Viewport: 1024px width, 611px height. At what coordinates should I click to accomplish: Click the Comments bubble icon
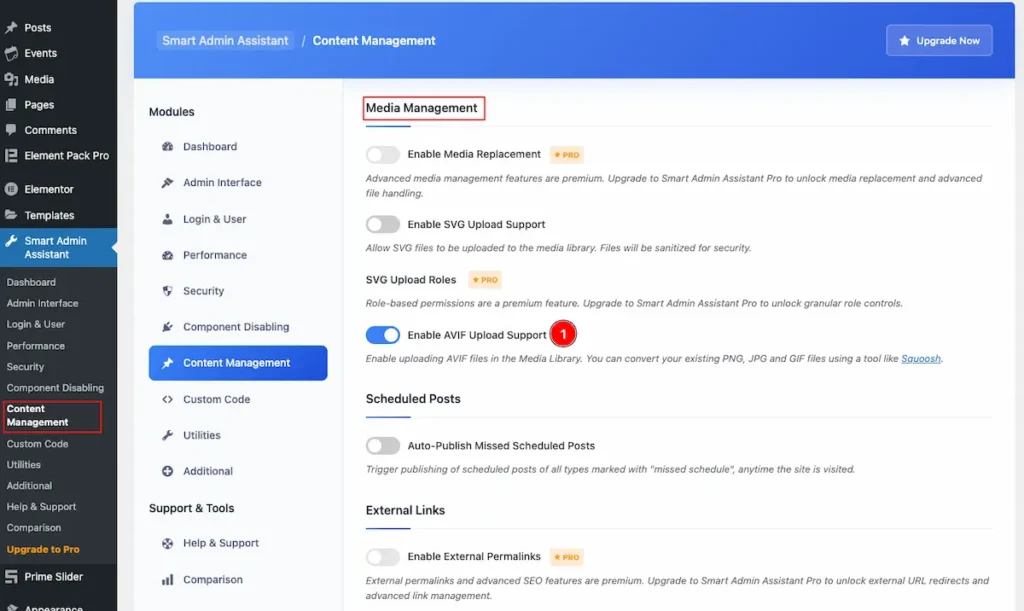11,130
